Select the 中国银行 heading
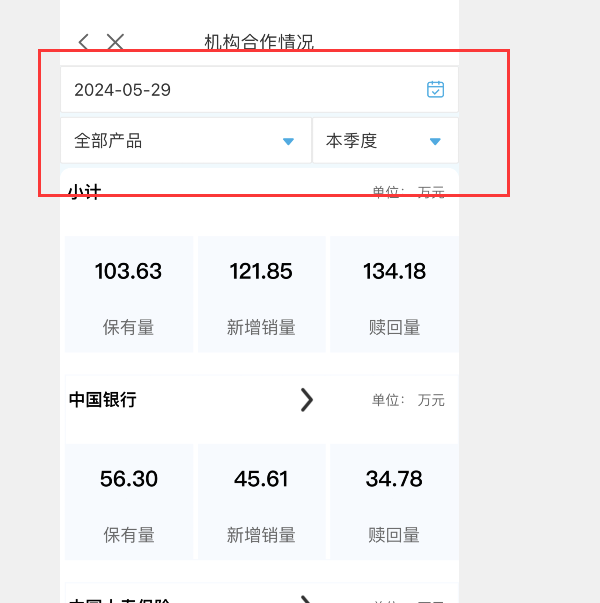This screenshot has width=600, height=603. coord(103,400)
